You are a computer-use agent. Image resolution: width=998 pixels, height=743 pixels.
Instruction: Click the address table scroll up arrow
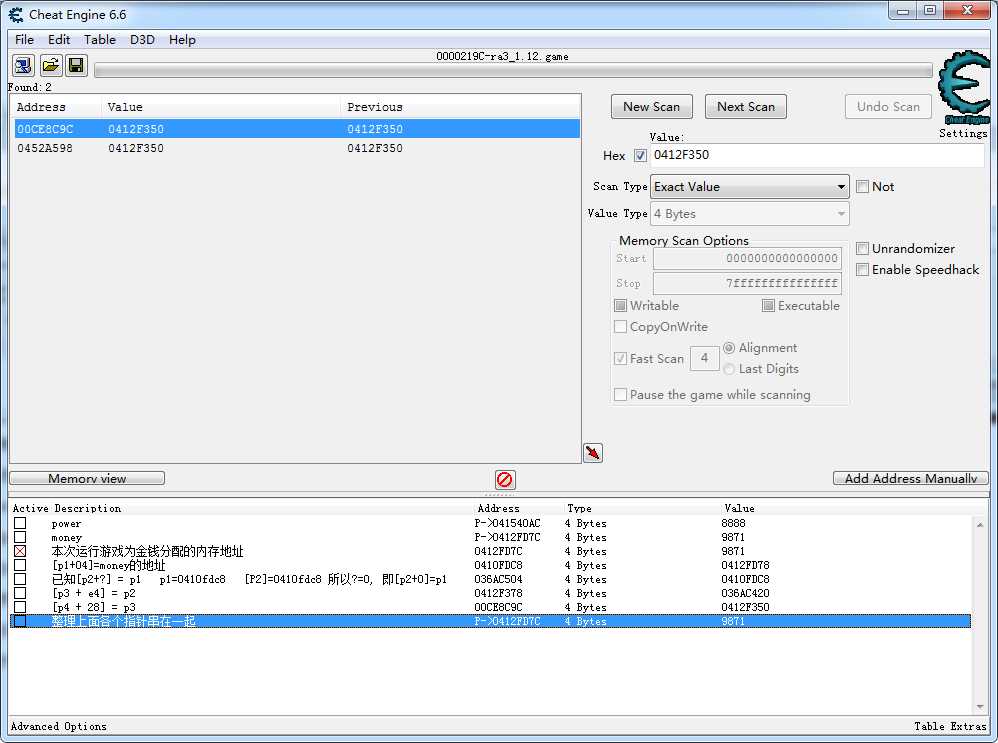pos(980,525)
